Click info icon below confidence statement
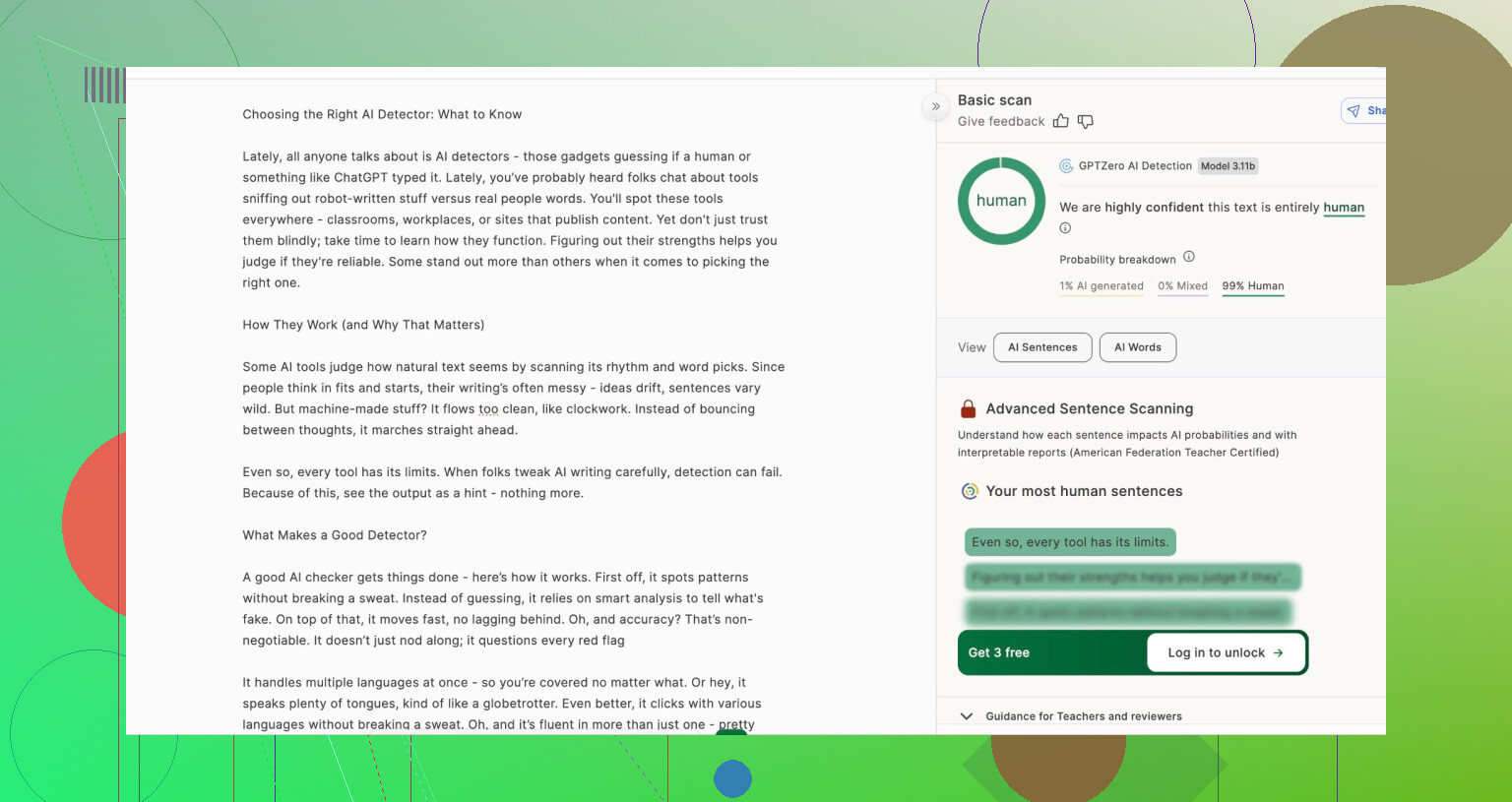This screenshot has width=1512, height=802. tap(1065, 228)
